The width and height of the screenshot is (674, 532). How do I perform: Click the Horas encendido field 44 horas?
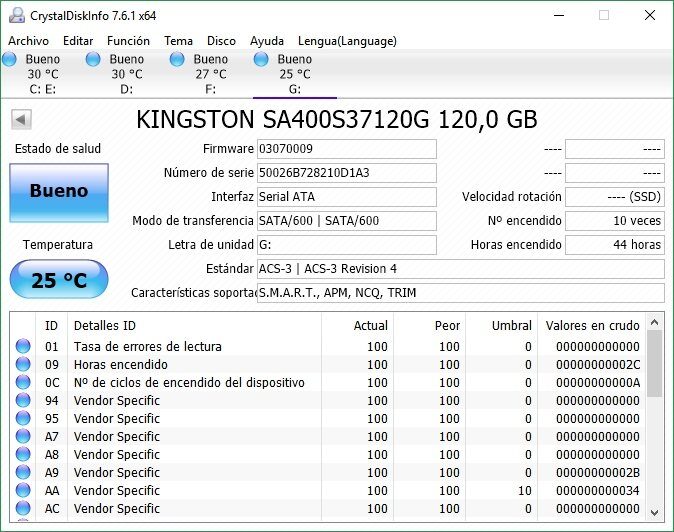pos(615,245)
